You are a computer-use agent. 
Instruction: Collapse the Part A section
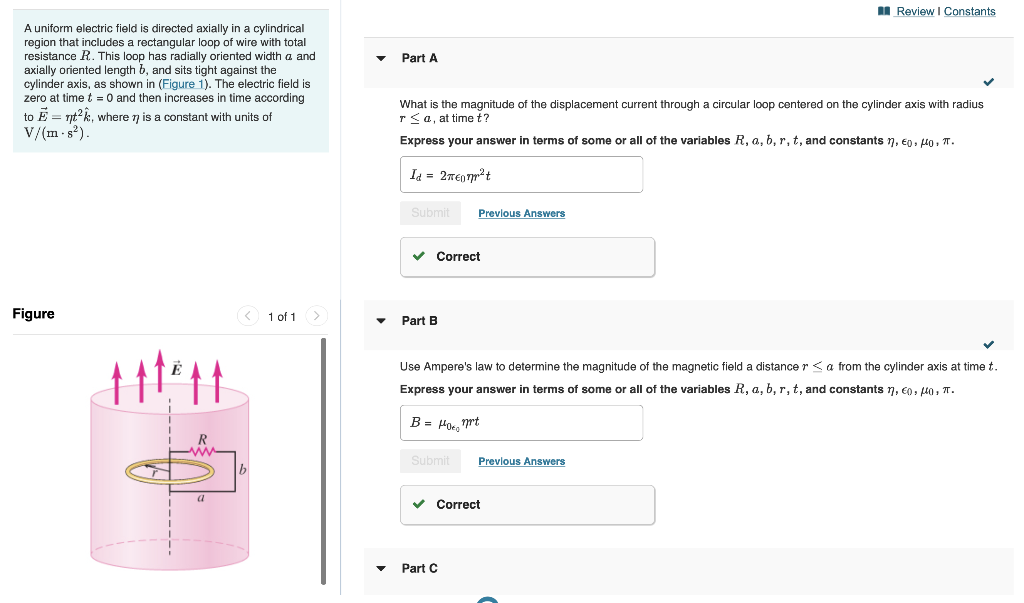tap(381, 58)
